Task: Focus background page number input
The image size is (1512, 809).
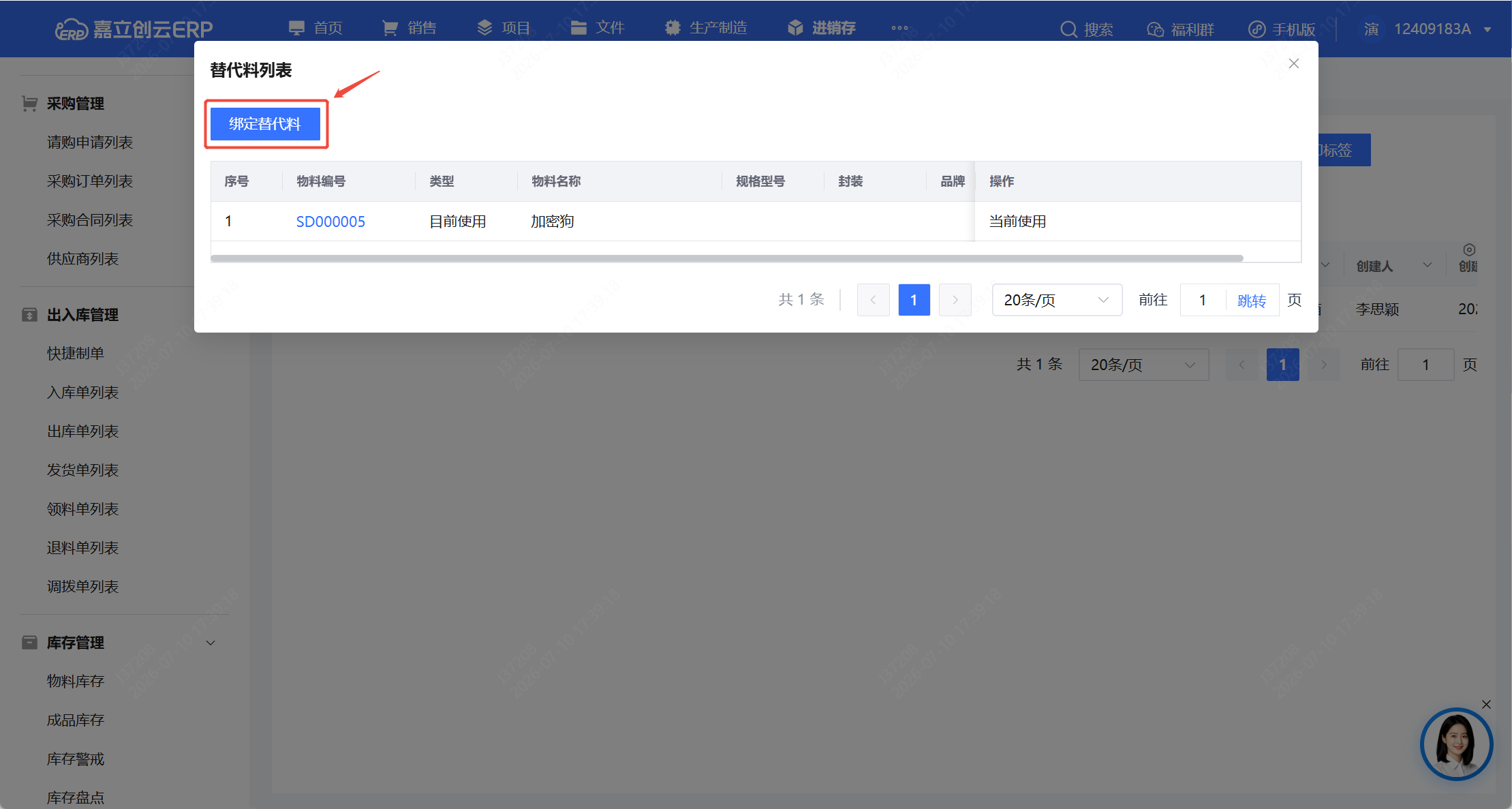Action: tap(1425, 365)
